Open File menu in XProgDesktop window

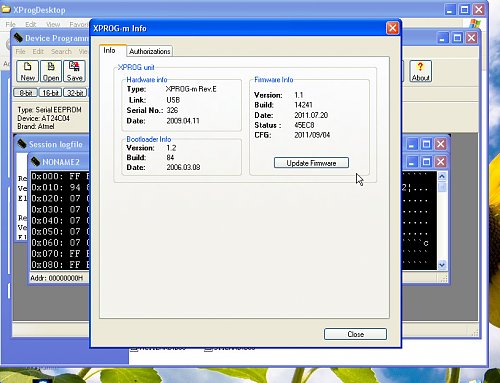(10, 24)
